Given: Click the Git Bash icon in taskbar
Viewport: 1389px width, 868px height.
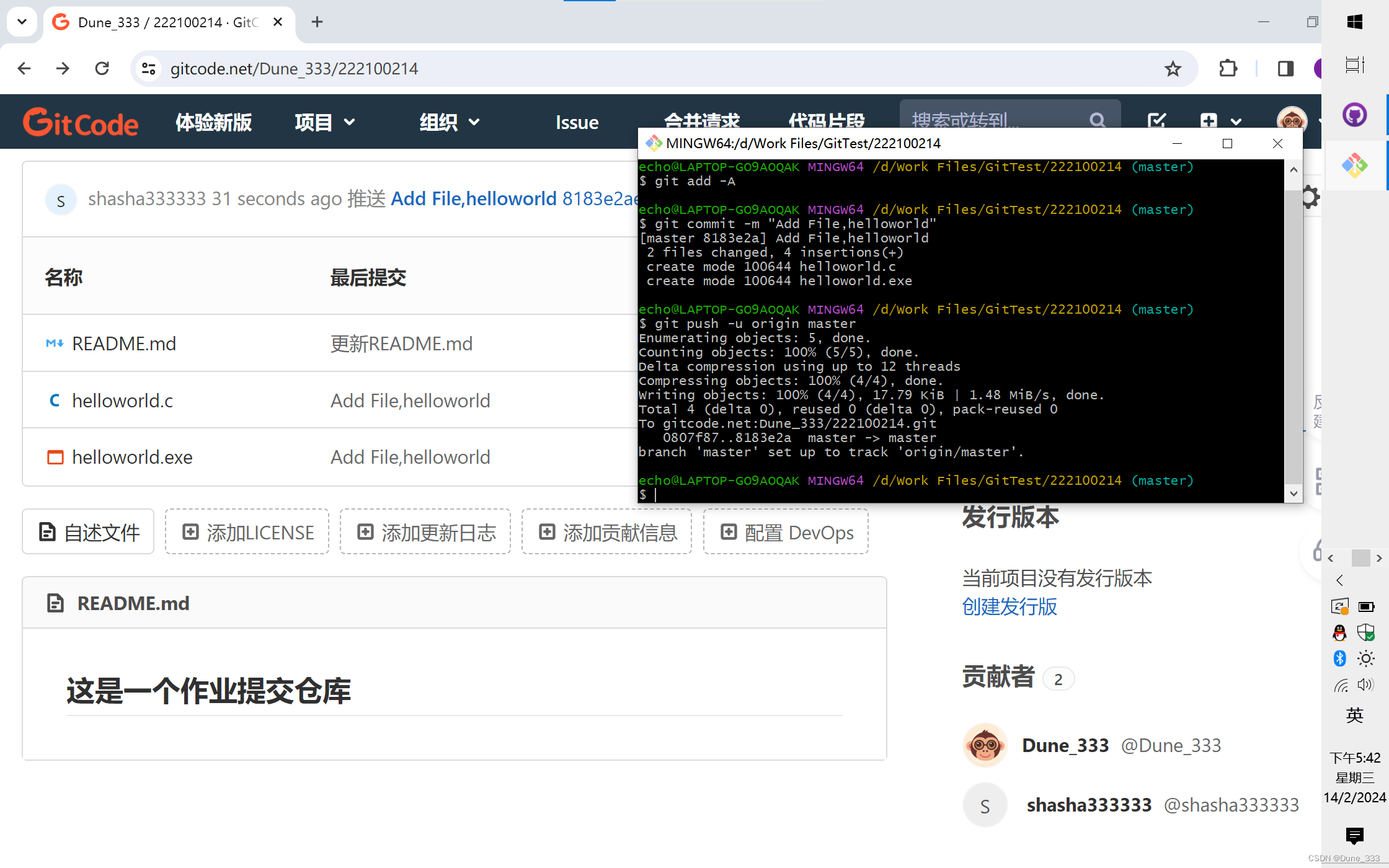Looking at the screenshot, I should coord(1354,165).
